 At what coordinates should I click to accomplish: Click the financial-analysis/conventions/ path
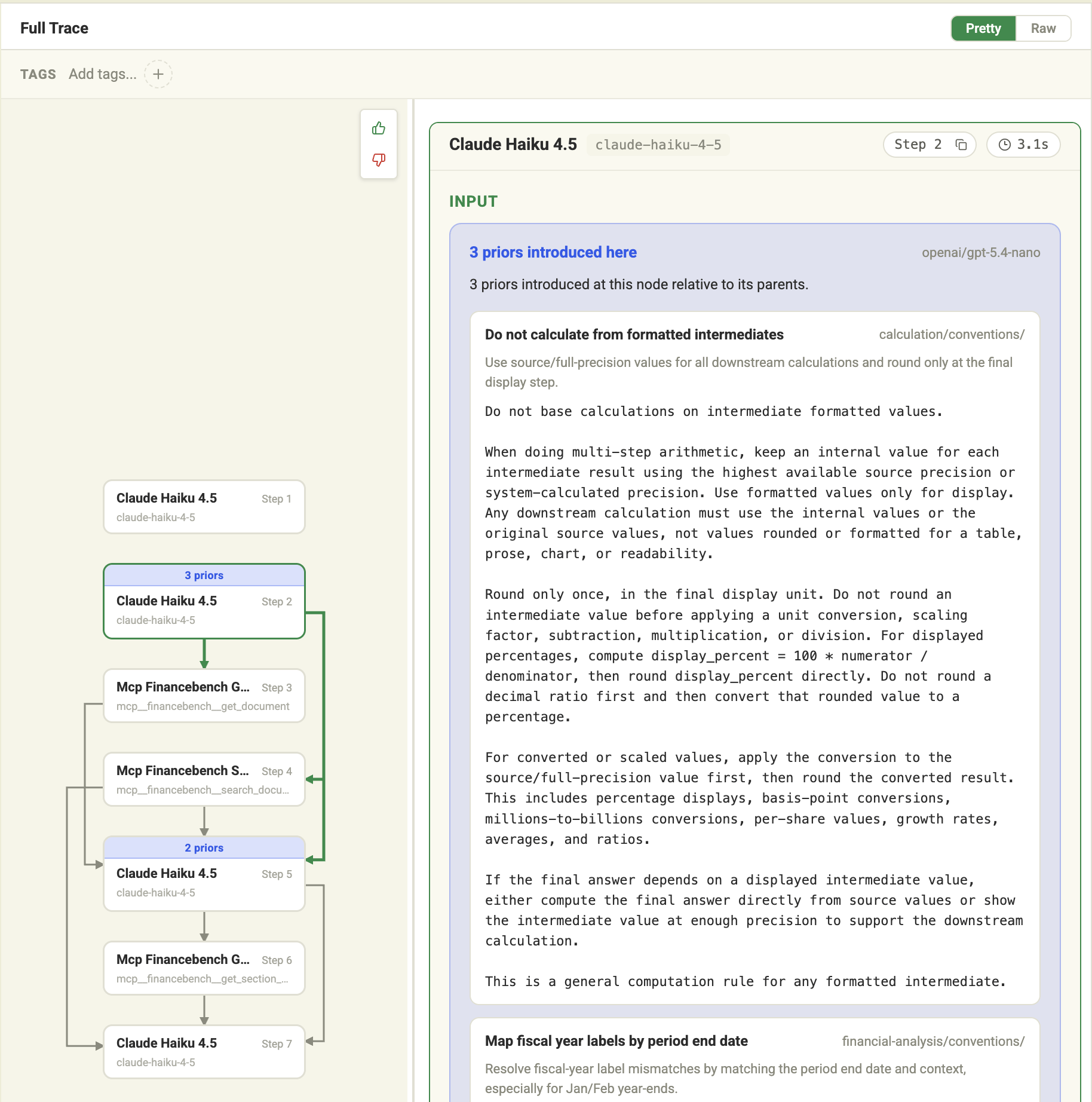coord(933,1041)
